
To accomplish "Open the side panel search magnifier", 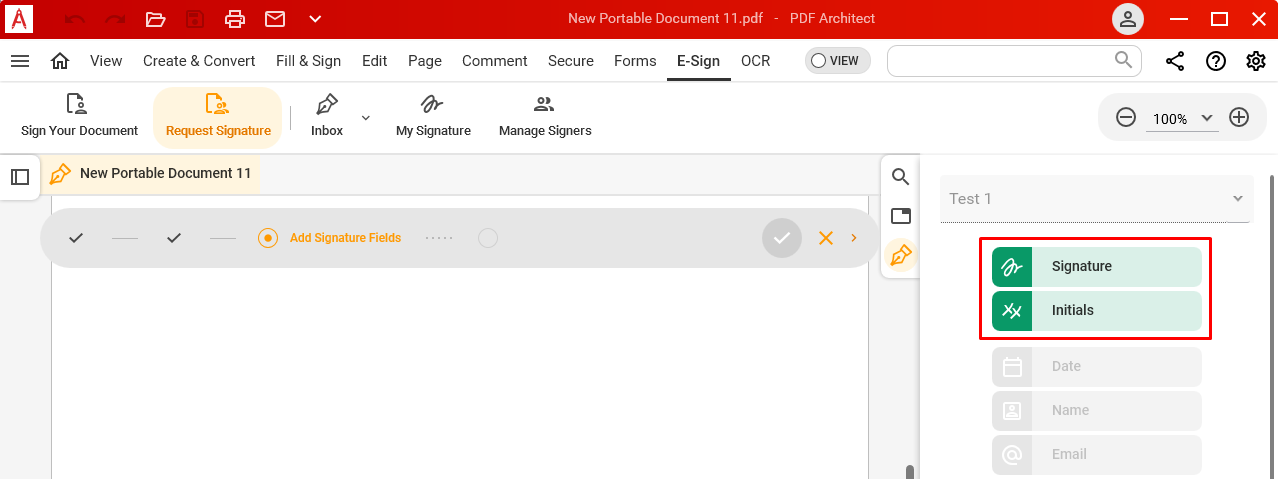I will click(x=901, y=177).
